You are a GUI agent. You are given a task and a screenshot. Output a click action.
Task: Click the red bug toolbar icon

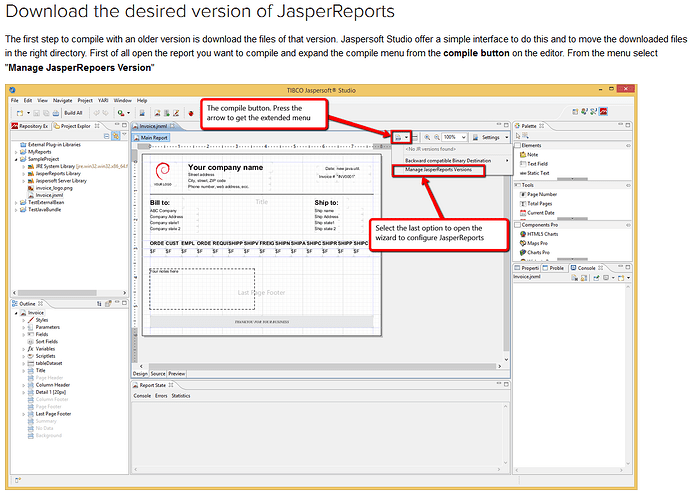[x=191, y=114]
